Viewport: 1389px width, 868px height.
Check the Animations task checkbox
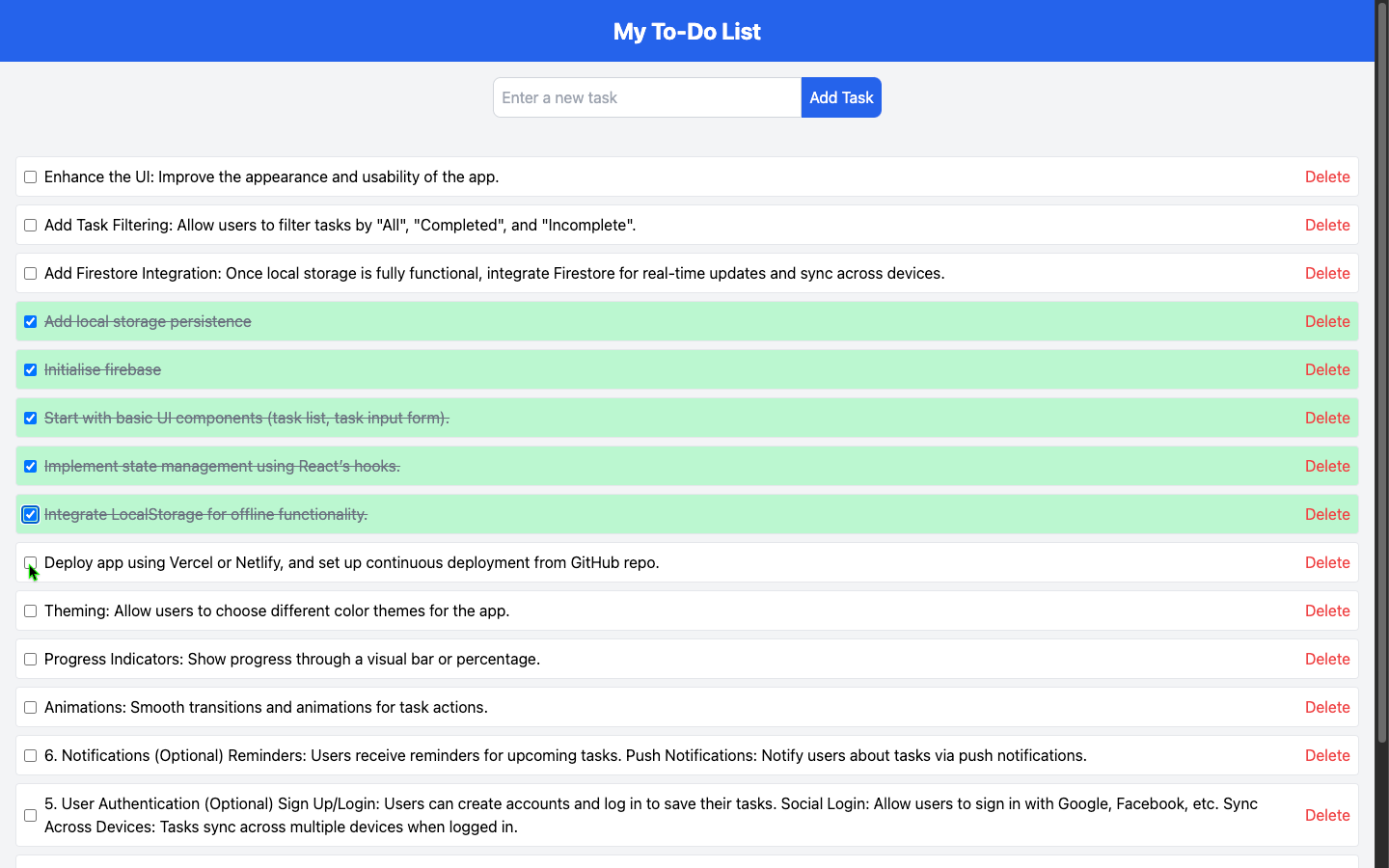[x=31, y=708]
